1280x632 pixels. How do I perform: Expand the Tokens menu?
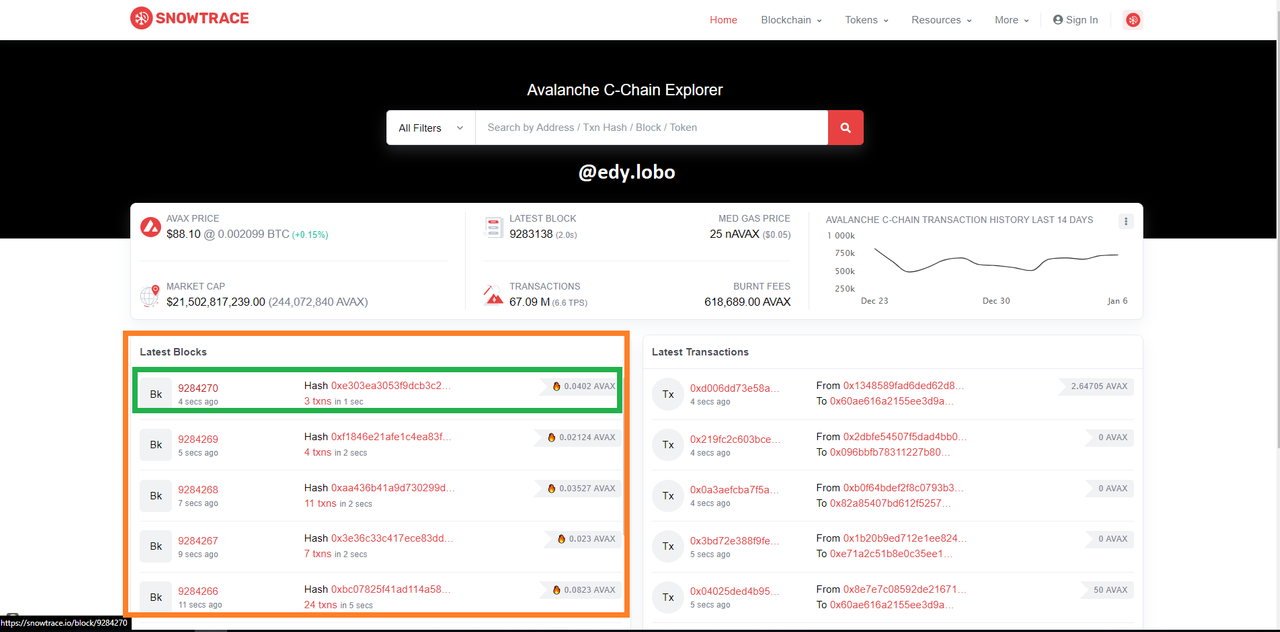coord(866,20)
